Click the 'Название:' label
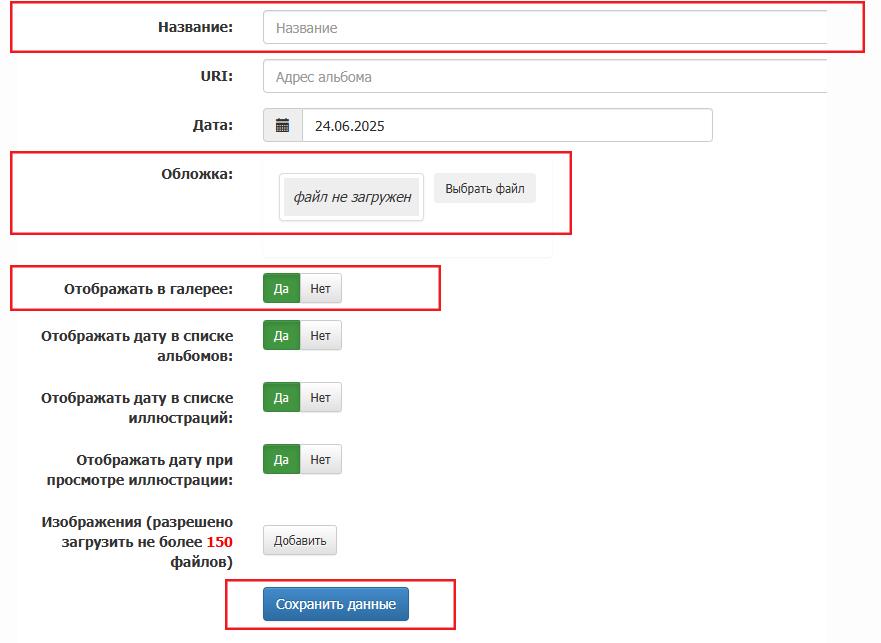The image size is (881, 643). [x=195, y=27]
